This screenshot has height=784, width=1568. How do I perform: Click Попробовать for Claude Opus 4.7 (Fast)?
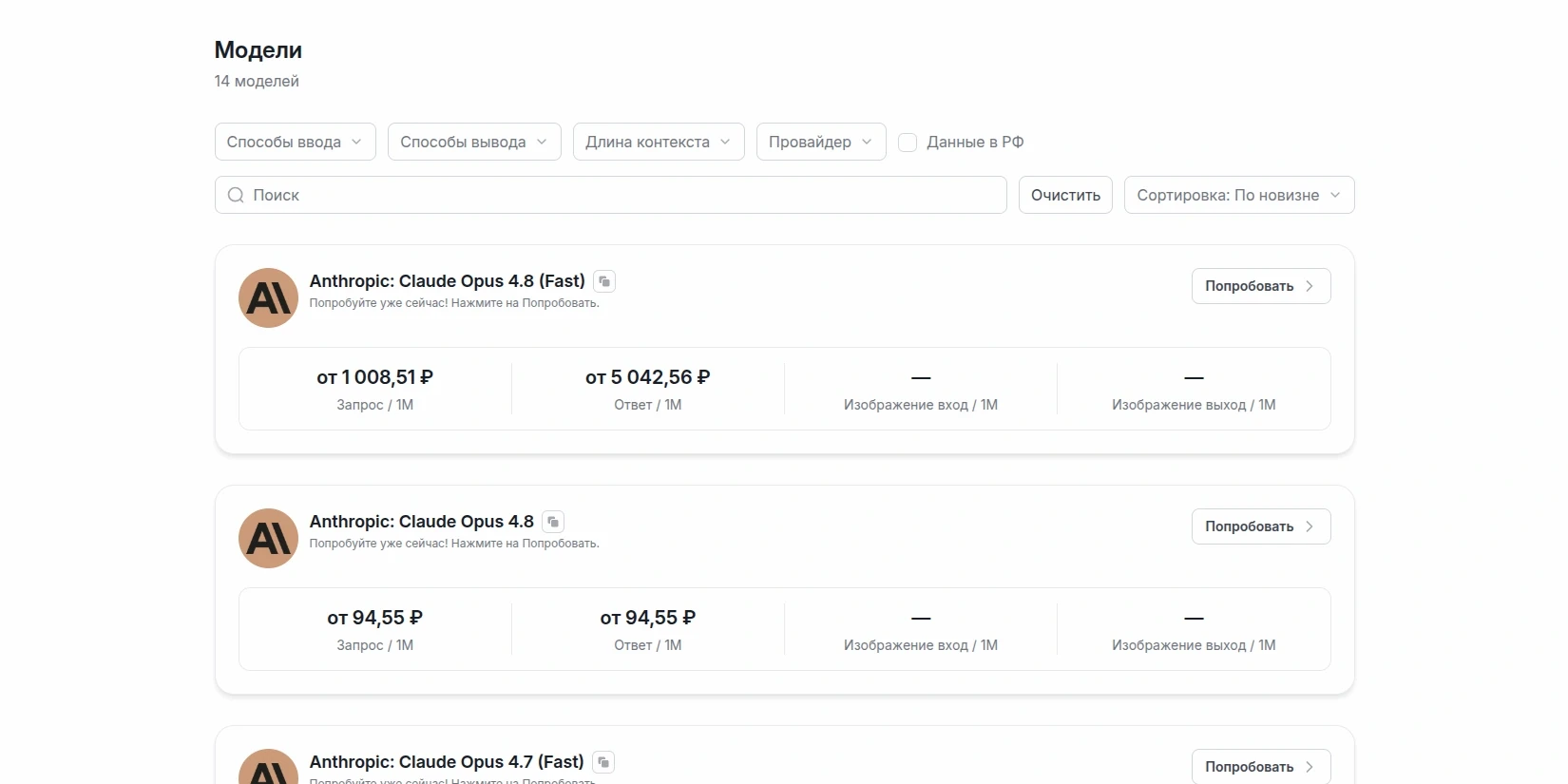pos(1261,766)
